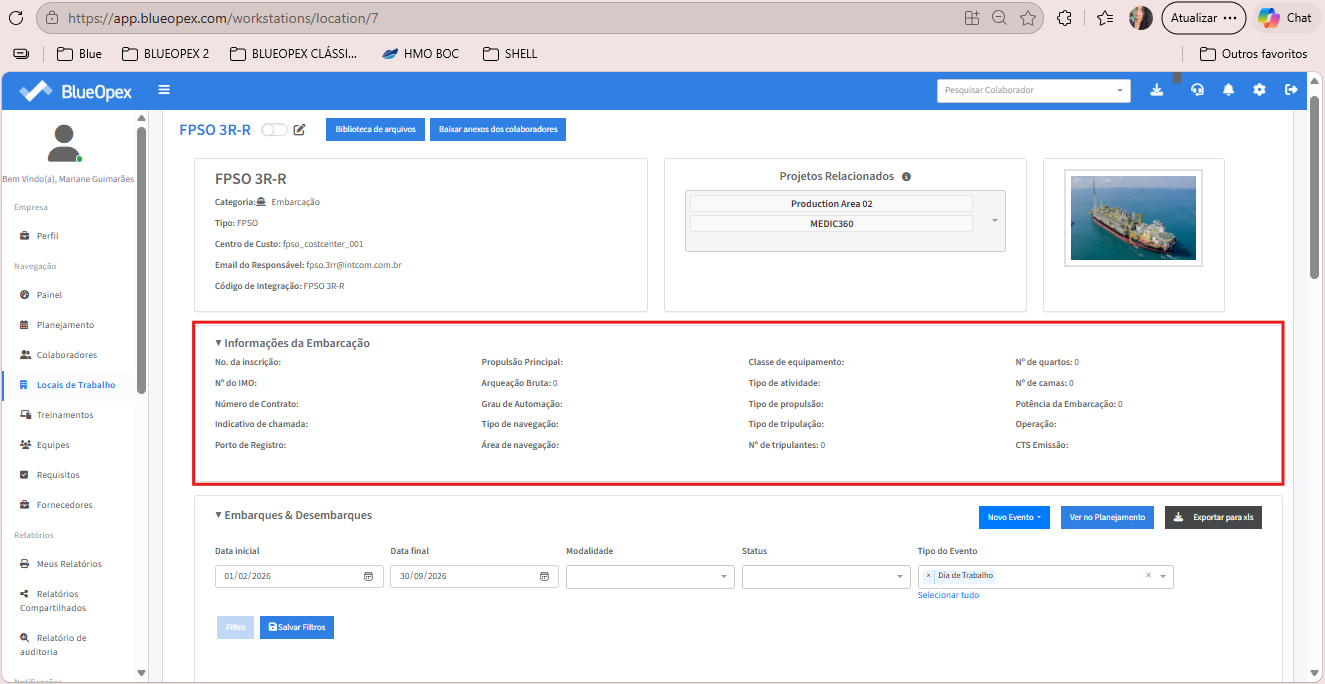The height and width of the screenshot is (684, 1325).
Task: Click the Filtro button
Action: click(235, 627)
